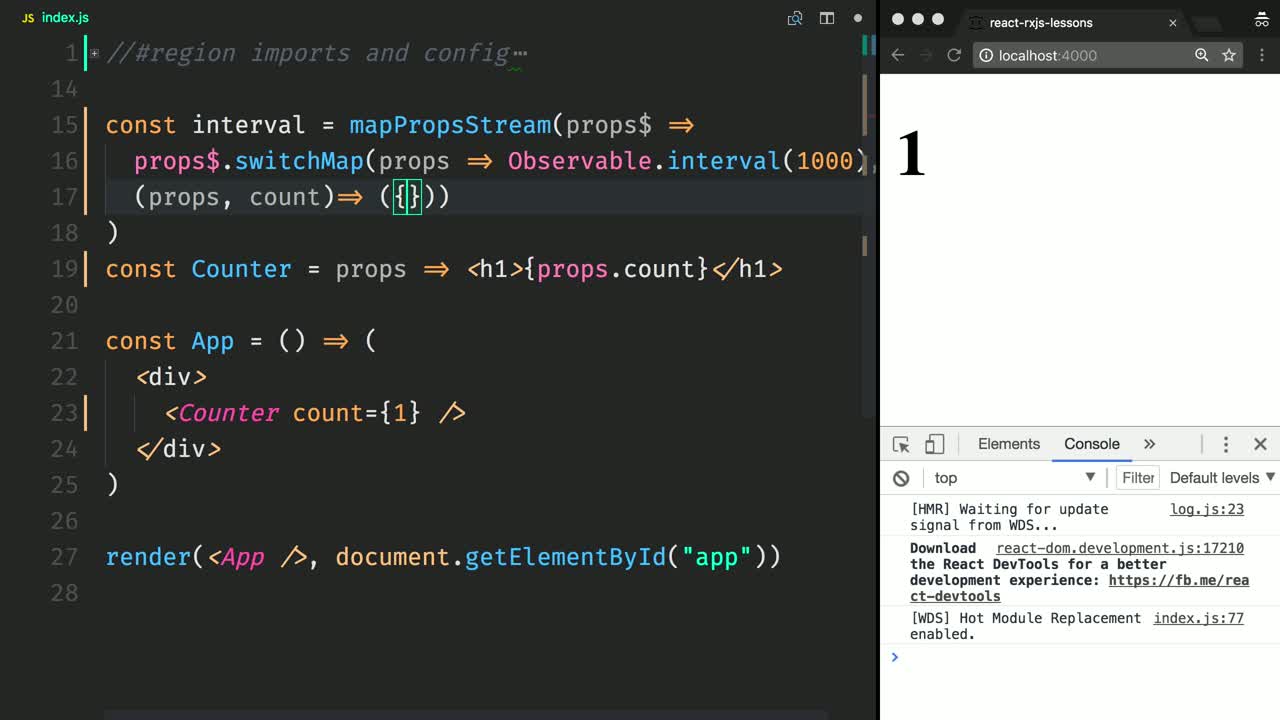The image size is (1280, 720).
Task: Switch to the Elements tab
Action: coord(1008,444)
